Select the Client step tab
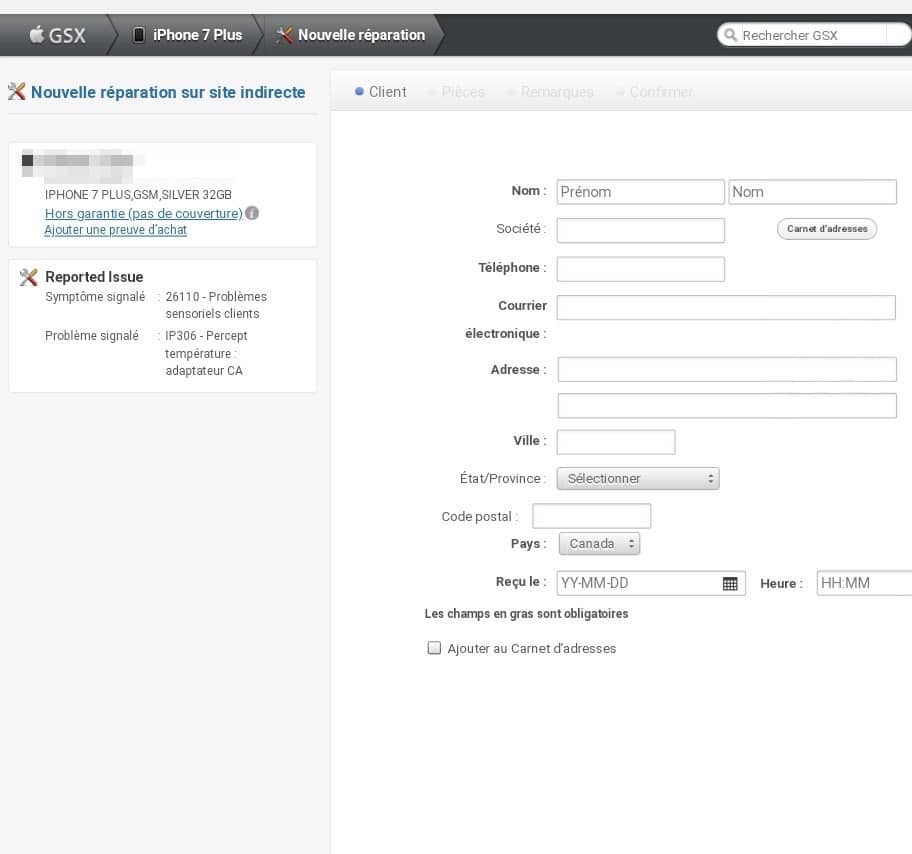The height and width of the screenshot is (854, 912). [x=386, y=92]
